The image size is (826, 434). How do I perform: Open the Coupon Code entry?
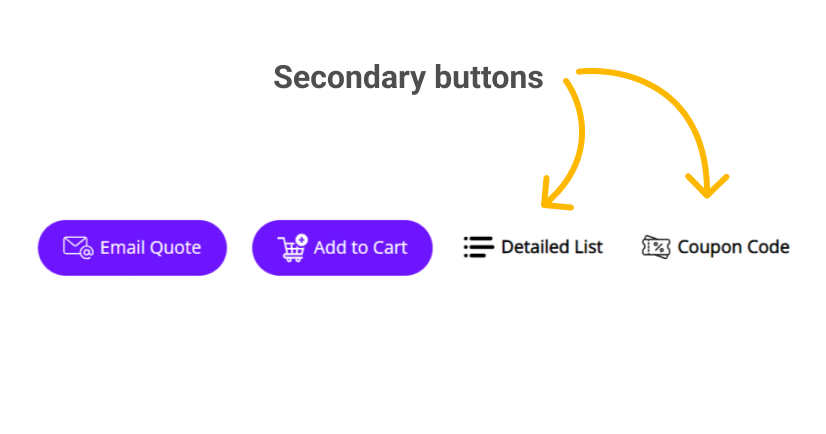[715, 247]
